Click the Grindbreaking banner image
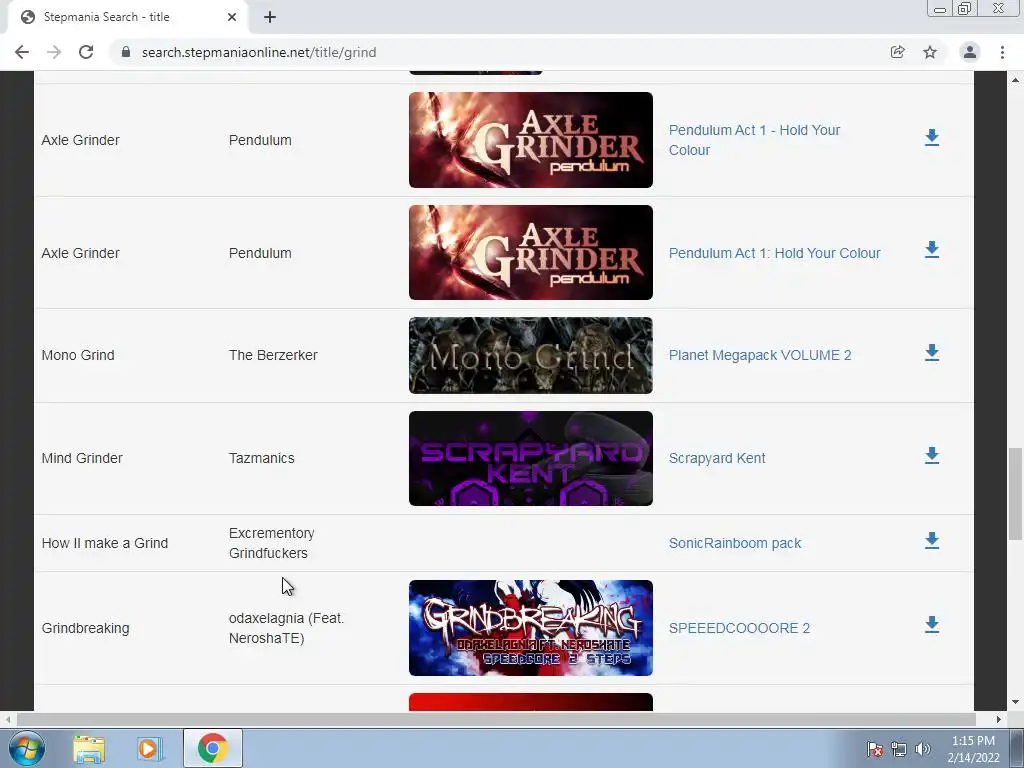The width and height of the screenshot is (1024, 768). (531, 628)
